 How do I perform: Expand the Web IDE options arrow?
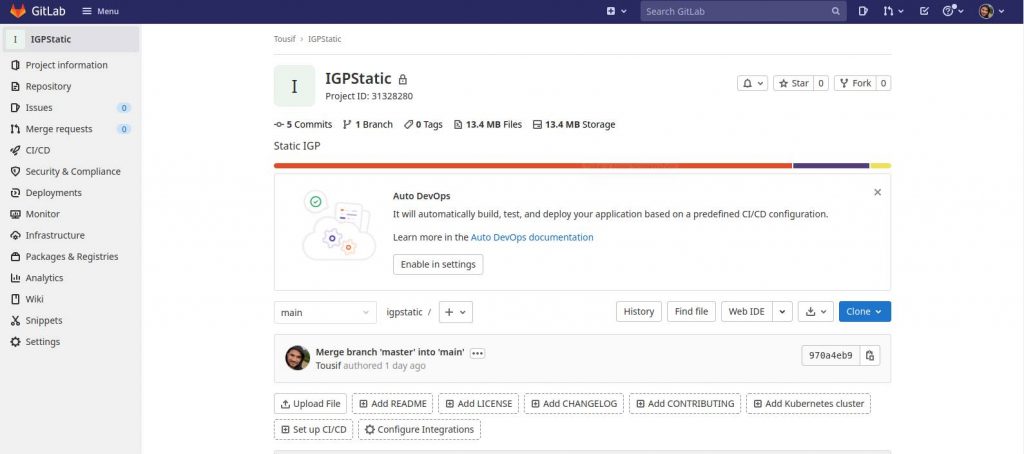[x=782, y=312]
